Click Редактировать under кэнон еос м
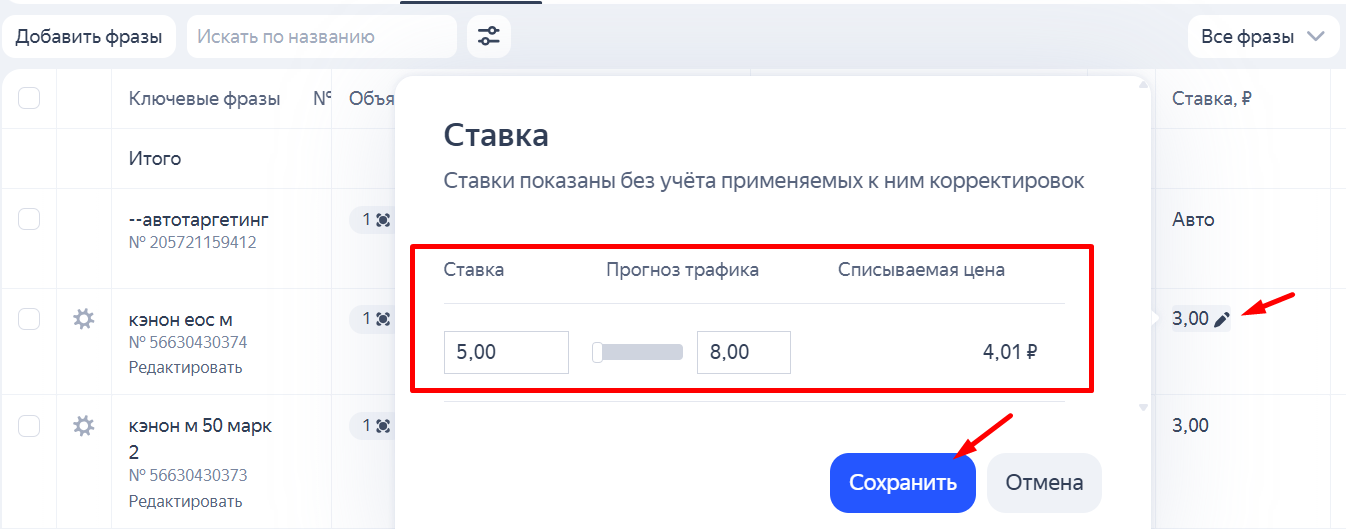1346x529 pixels. point(185,367)
